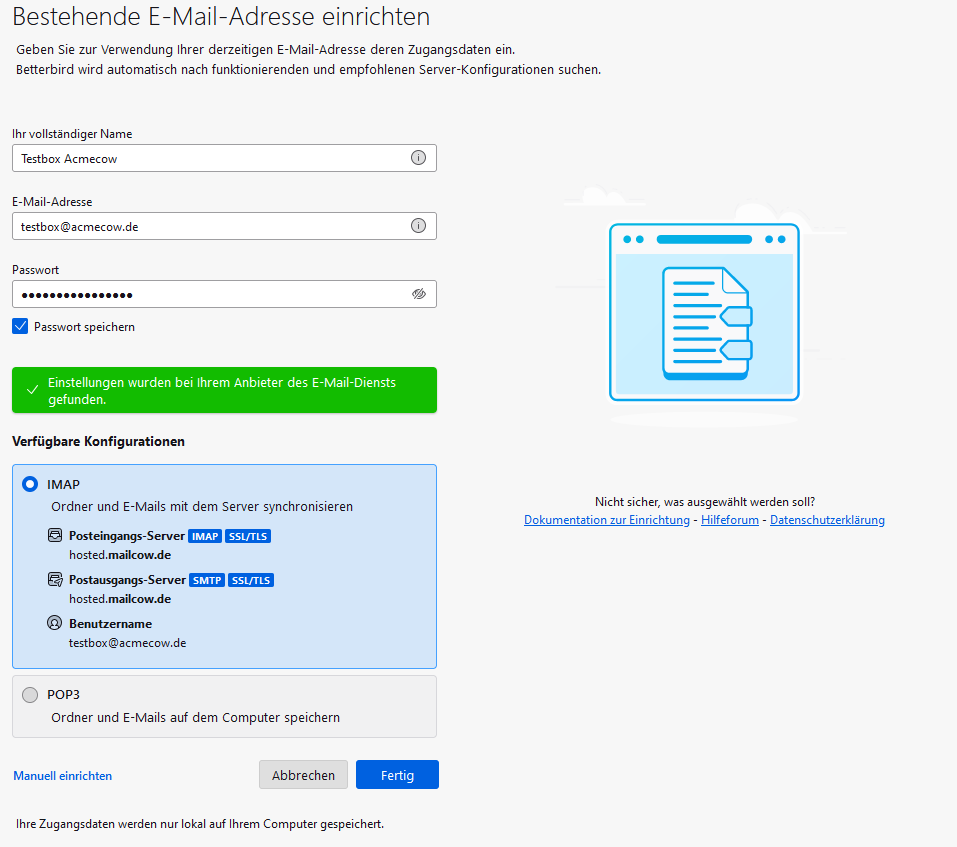Reveal the password with the eye icon
The width and height of the screenshot is (957, 847).
click(x=419, y=293)
